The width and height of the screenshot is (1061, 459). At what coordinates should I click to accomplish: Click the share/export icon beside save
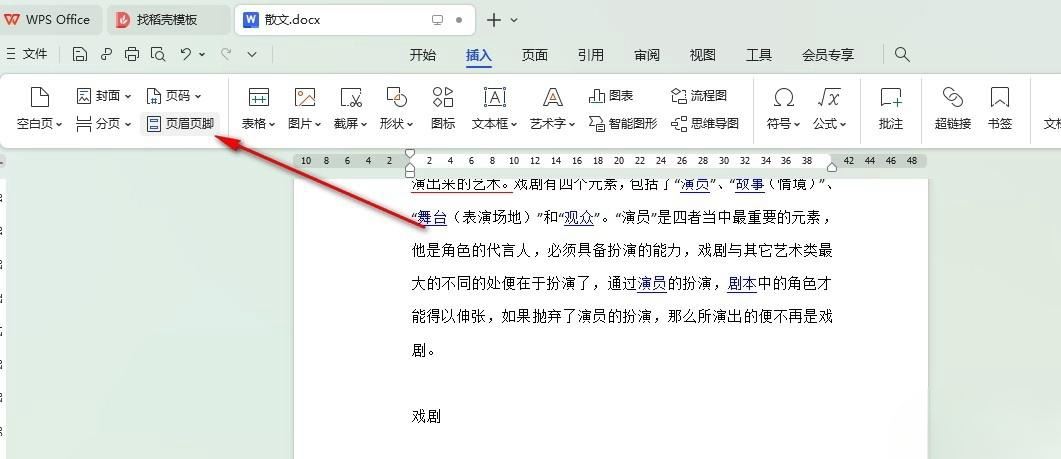(x=106, y=54)
